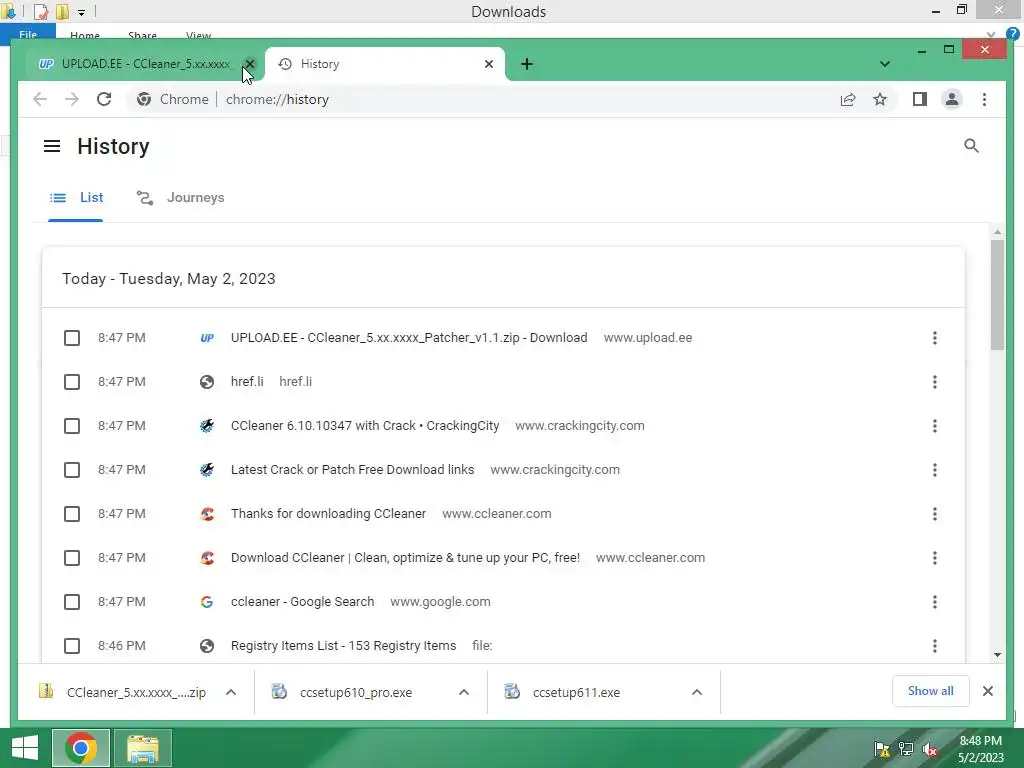Click the history page vertical scrollbar thumb
The width and height of the screenshot is (1024, 768).
(997, 295)
